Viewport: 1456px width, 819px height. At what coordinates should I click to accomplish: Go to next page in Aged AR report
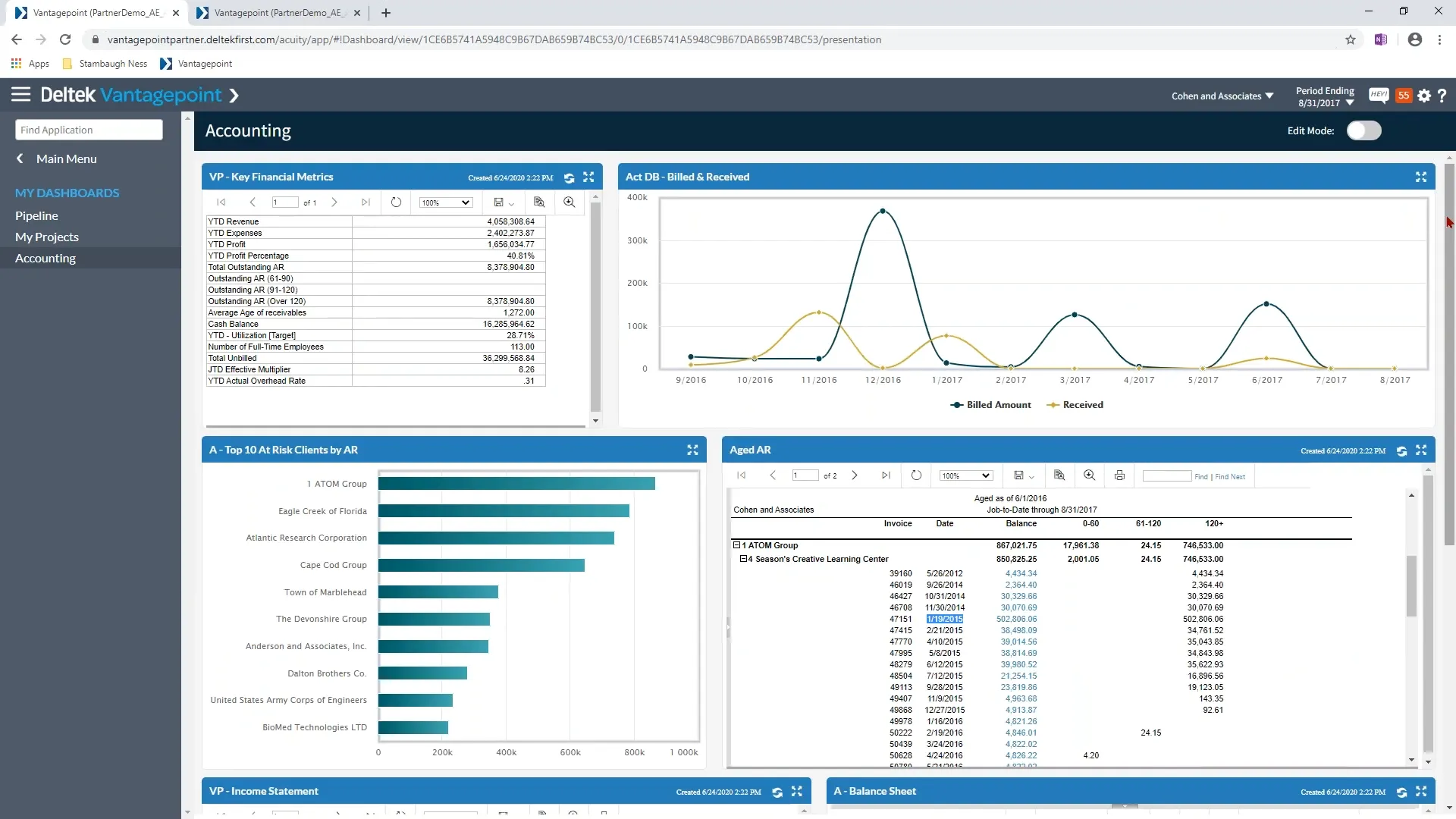855,475
